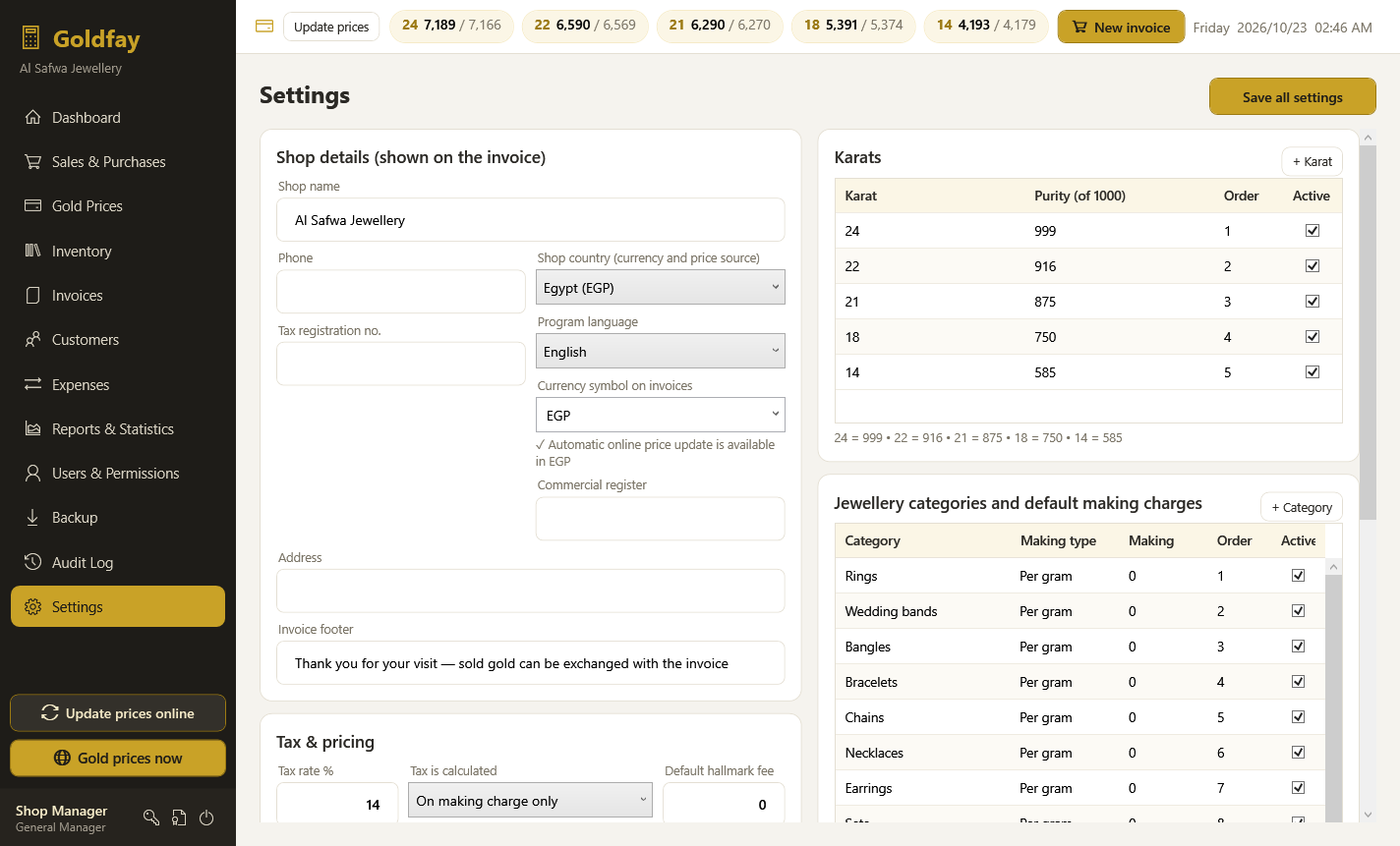Image resolution: width=1400 pixels, height=846 pixels.
Task: Uncheck Active for the Rings category
Action: 1299,576
